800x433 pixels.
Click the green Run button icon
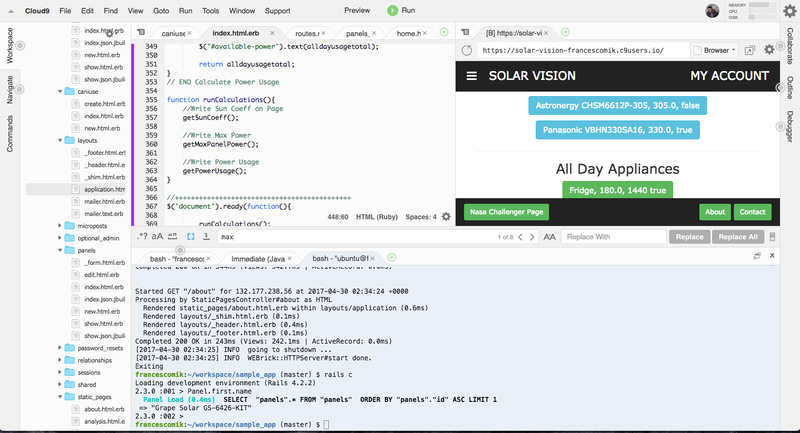pyautogui.click(x=392, y=10)
